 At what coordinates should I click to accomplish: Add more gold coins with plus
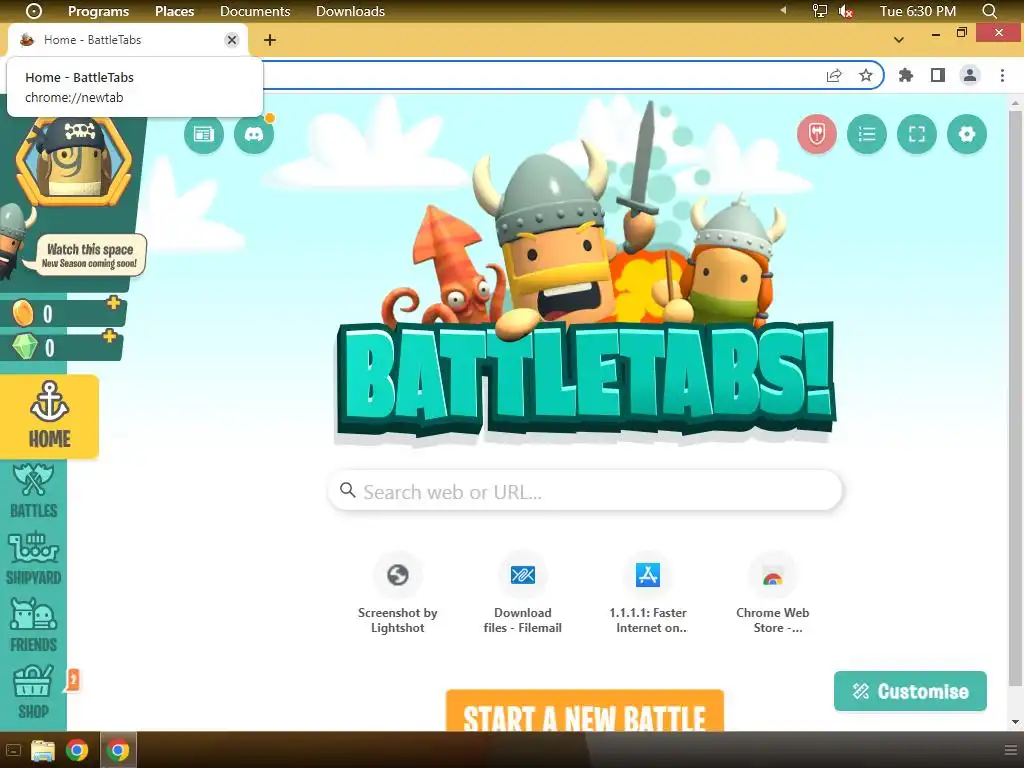pos(113,303)
